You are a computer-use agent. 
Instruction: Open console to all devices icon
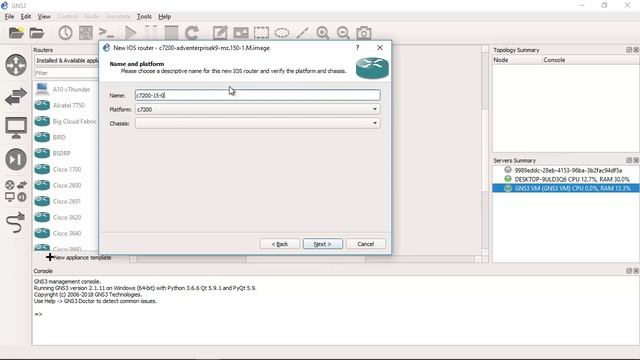(107, 33)
